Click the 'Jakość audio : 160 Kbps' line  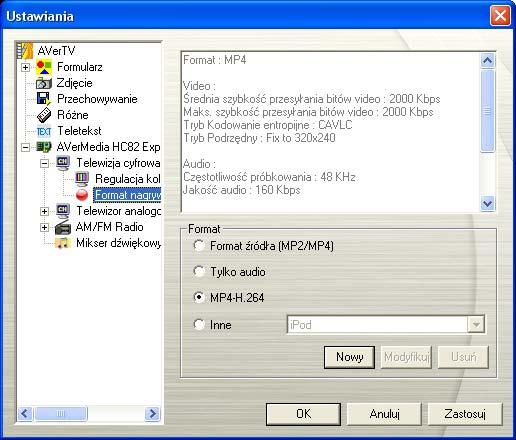coord(242,190)
